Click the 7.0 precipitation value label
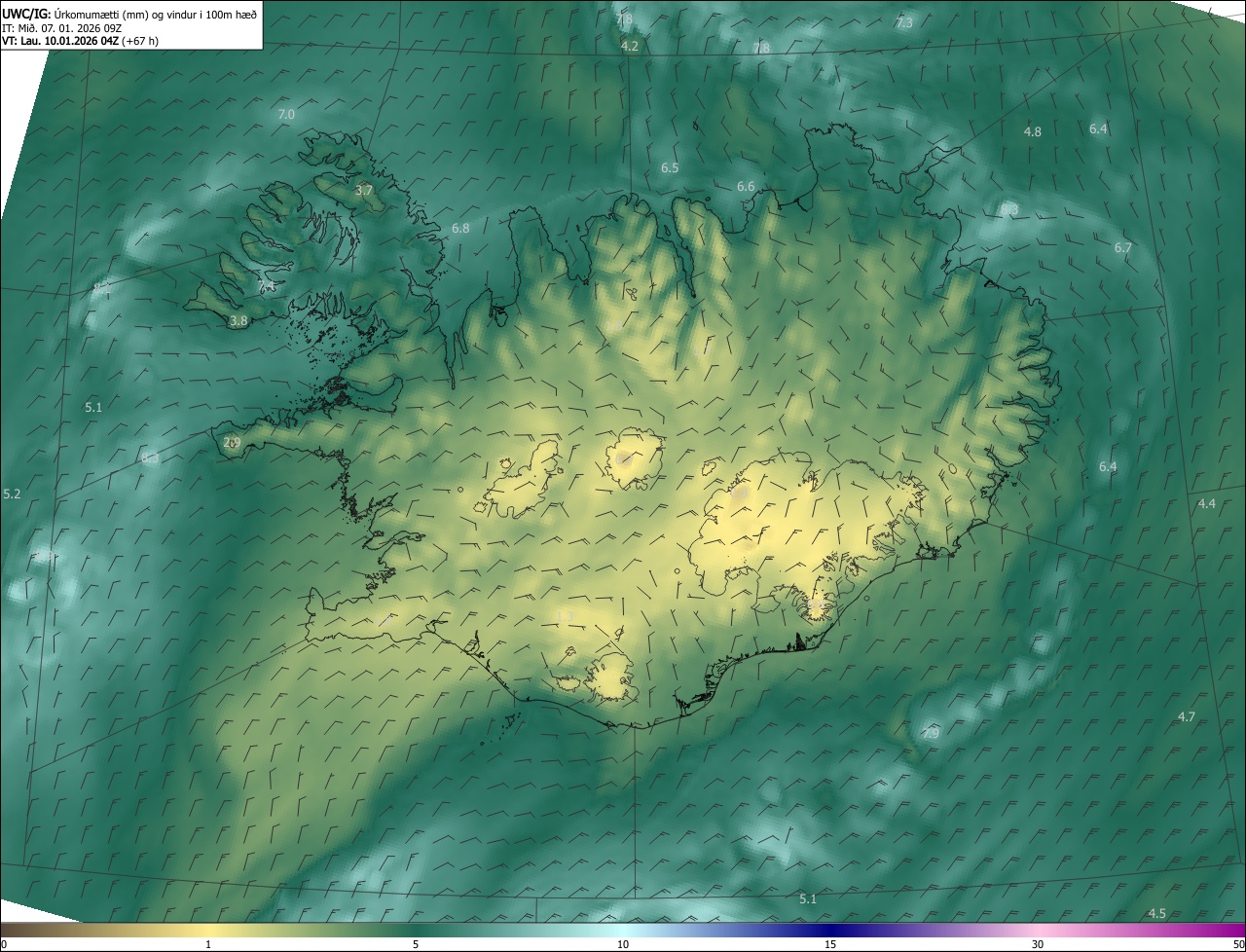Image resolution: width=1246 pixels, height=952 pixels. [x=286, y=115]
